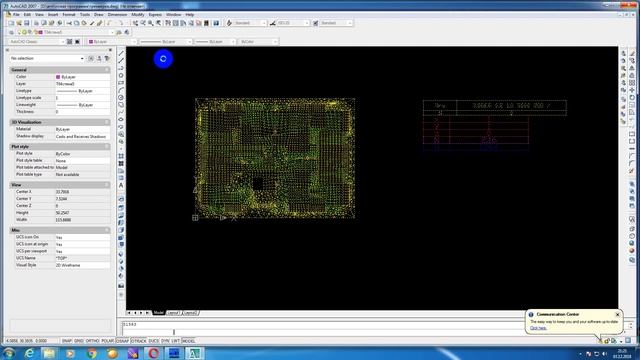Screen dimensions: 640x360
Task: Select the Arc tool in Draw toolbar
Action: point(121,90)
